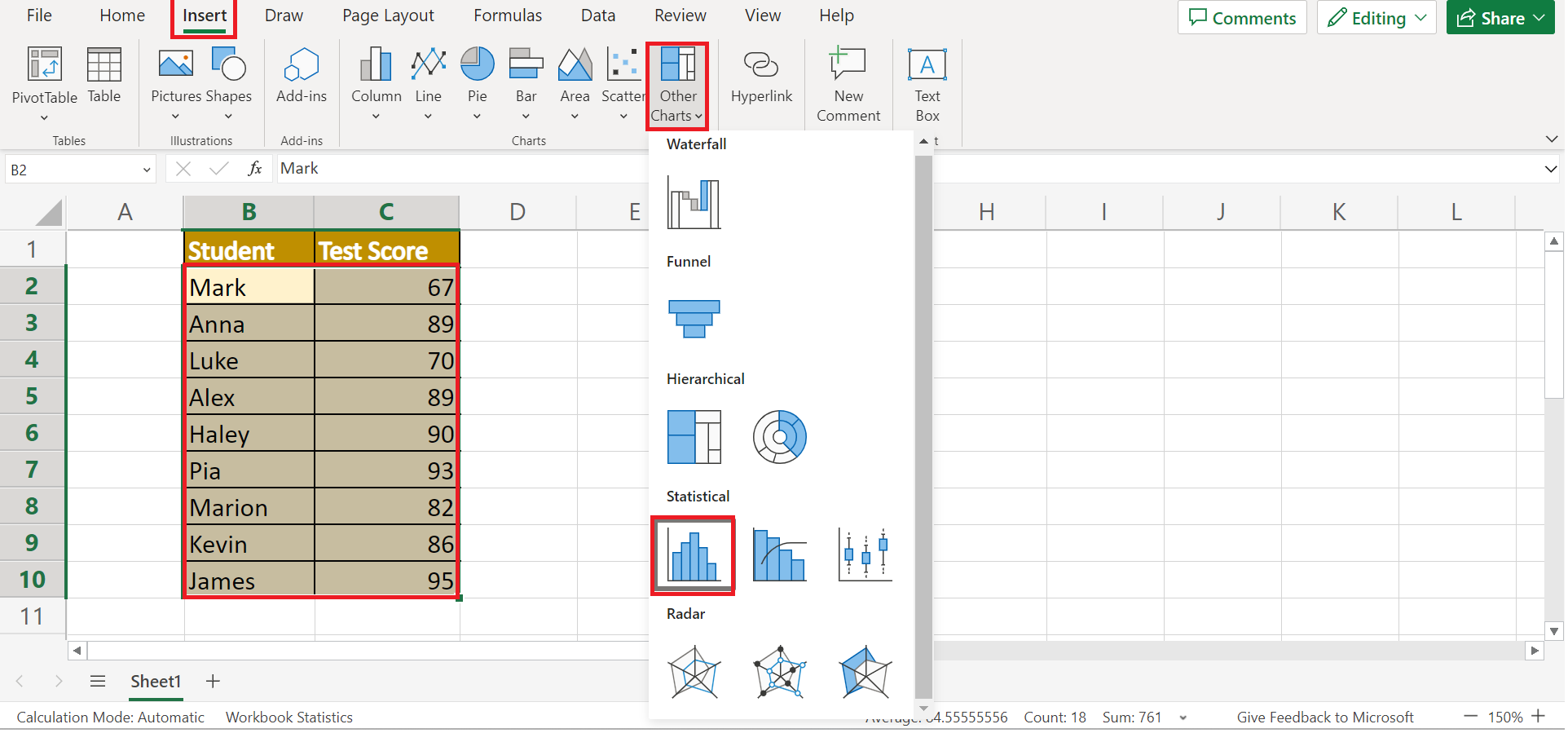Open Workbook Statistics in the status bar
Image resolution: width=1568 pixels, height=733 pixels.
(289, 718)
